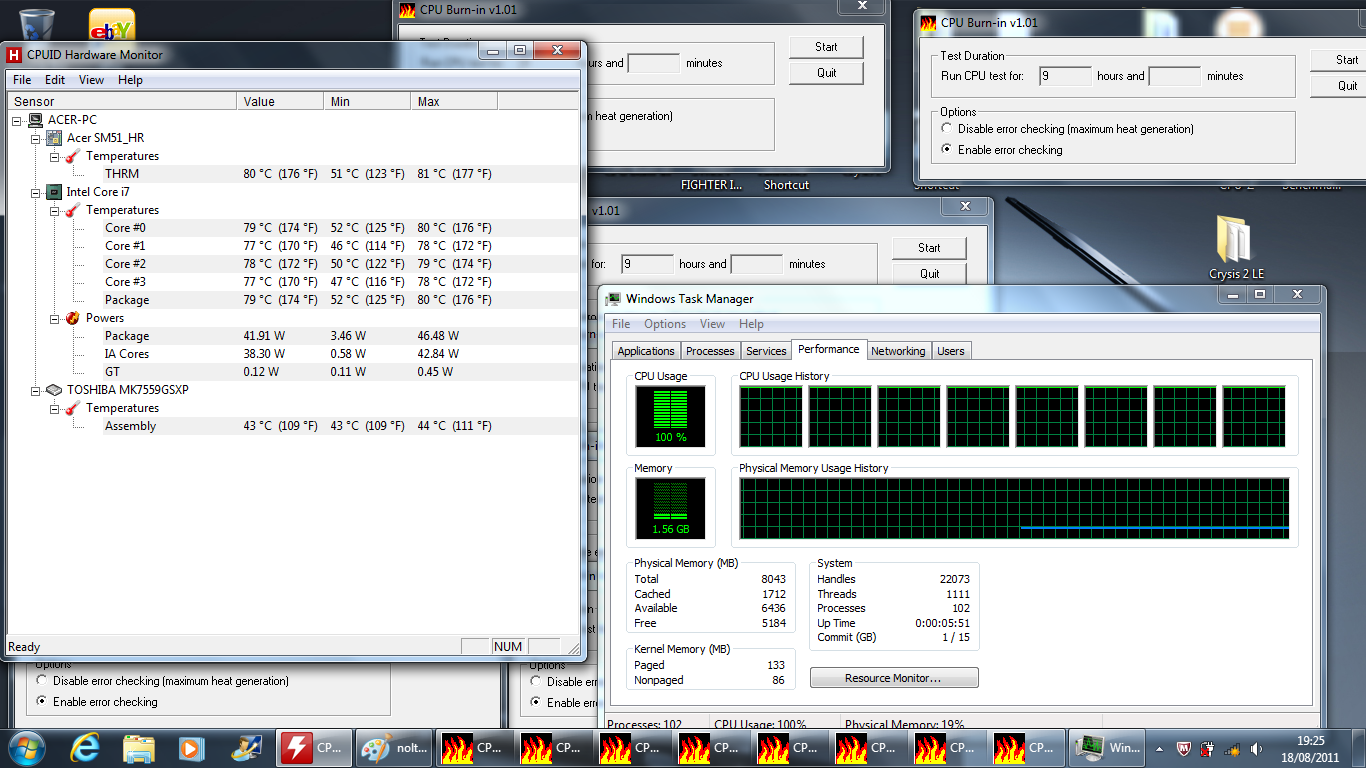Viewport: 1366px width, 768px height.
Task: Click the McAfee shield tray icon
Action: pyautogui.click(x=1184, y=748)
